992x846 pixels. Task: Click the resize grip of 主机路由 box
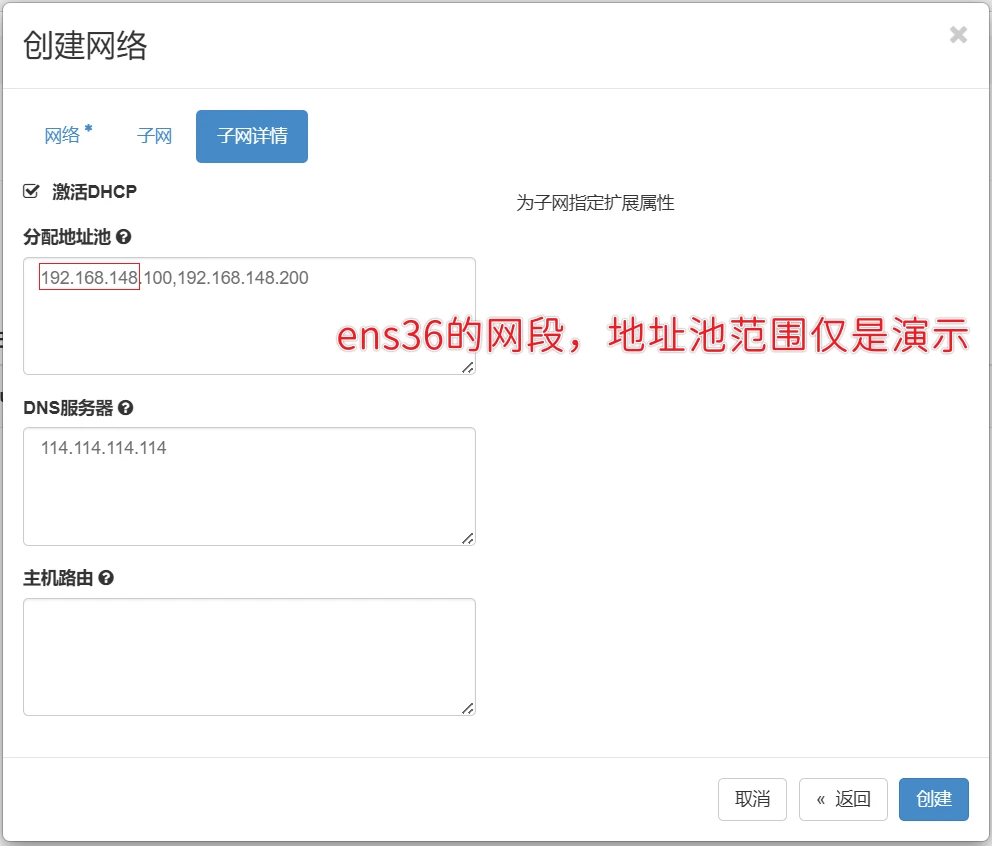pyautogui.click(x=468, y=708)
